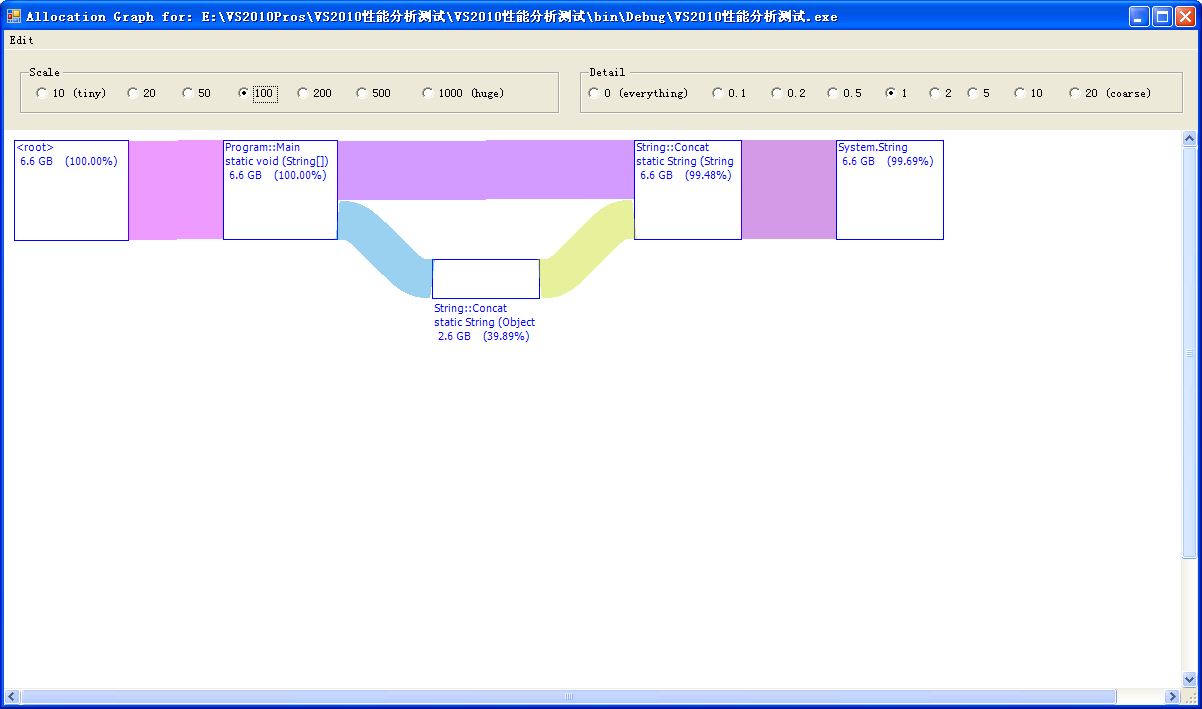Click the application icon in title bar
The width and height of the screenshot is (1202, 709).
click(14, 16)
